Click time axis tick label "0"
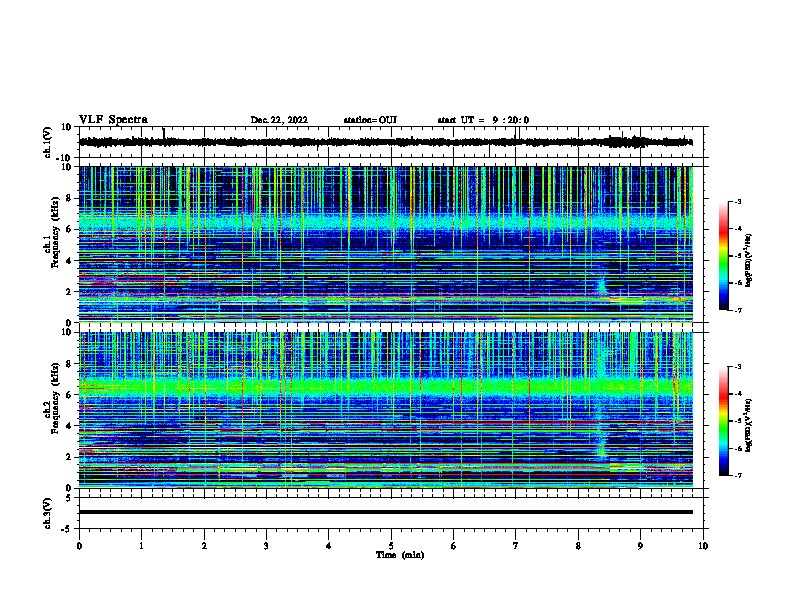 tap(79, 546)
